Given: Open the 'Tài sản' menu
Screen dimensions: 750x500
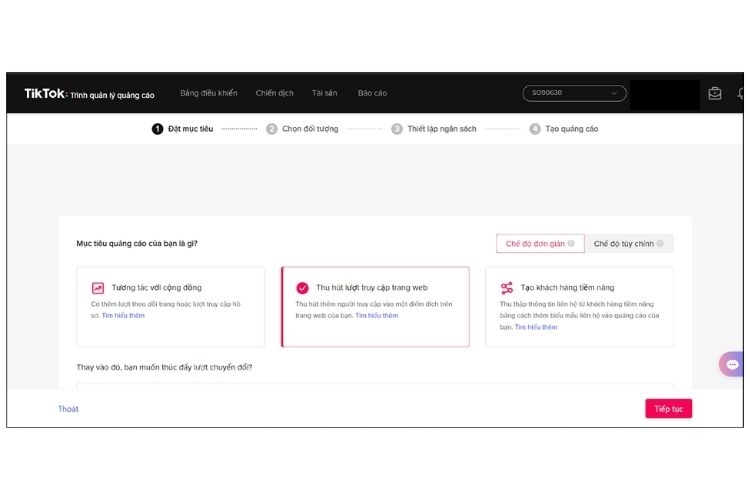Looking at the screenshot, I should click(x=324, y=93).
